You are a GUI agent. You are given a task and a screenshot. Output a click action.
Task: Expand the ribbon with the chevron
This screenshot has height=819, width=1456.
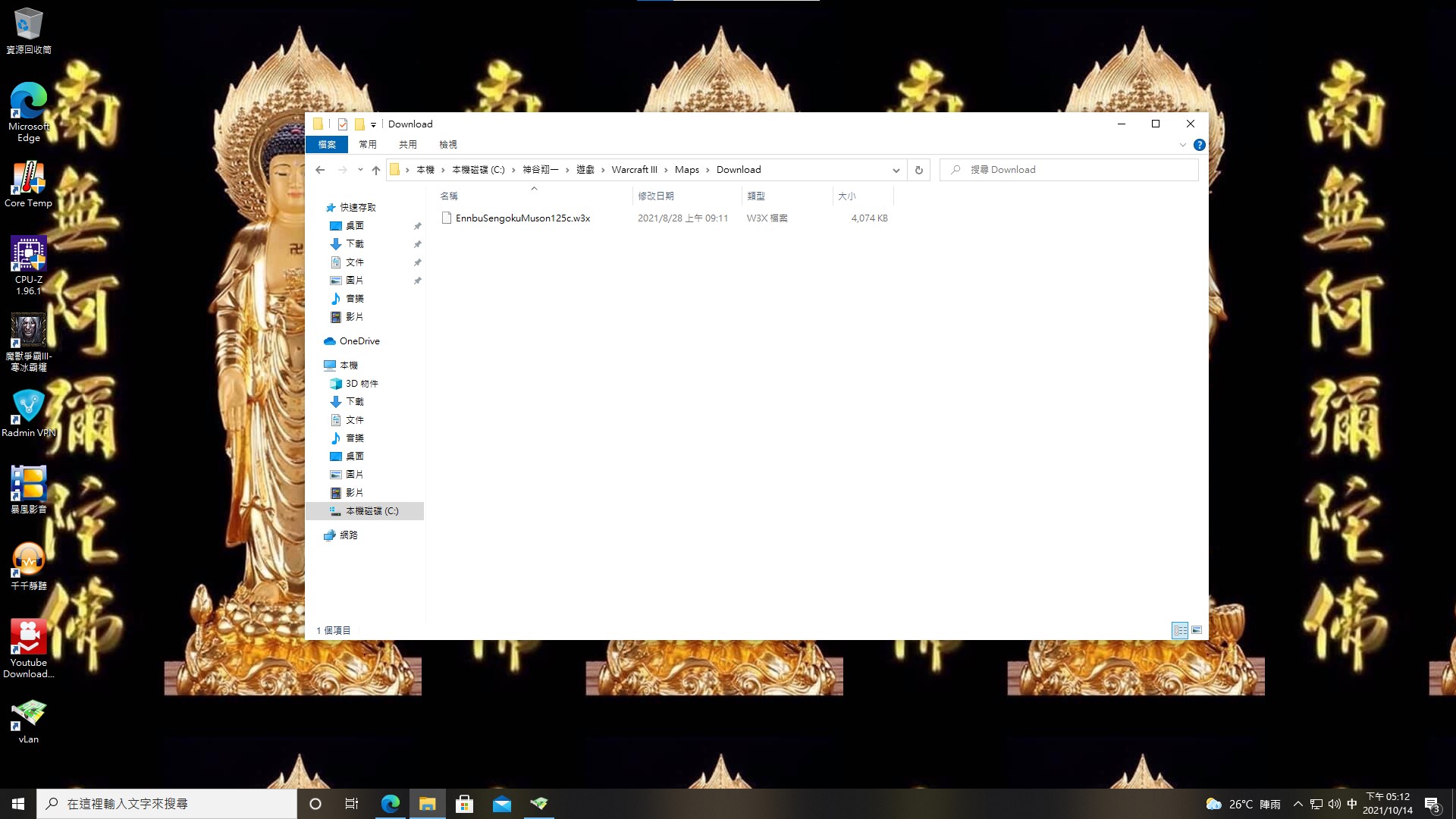pyautogui.click(x=1182, y=145)
